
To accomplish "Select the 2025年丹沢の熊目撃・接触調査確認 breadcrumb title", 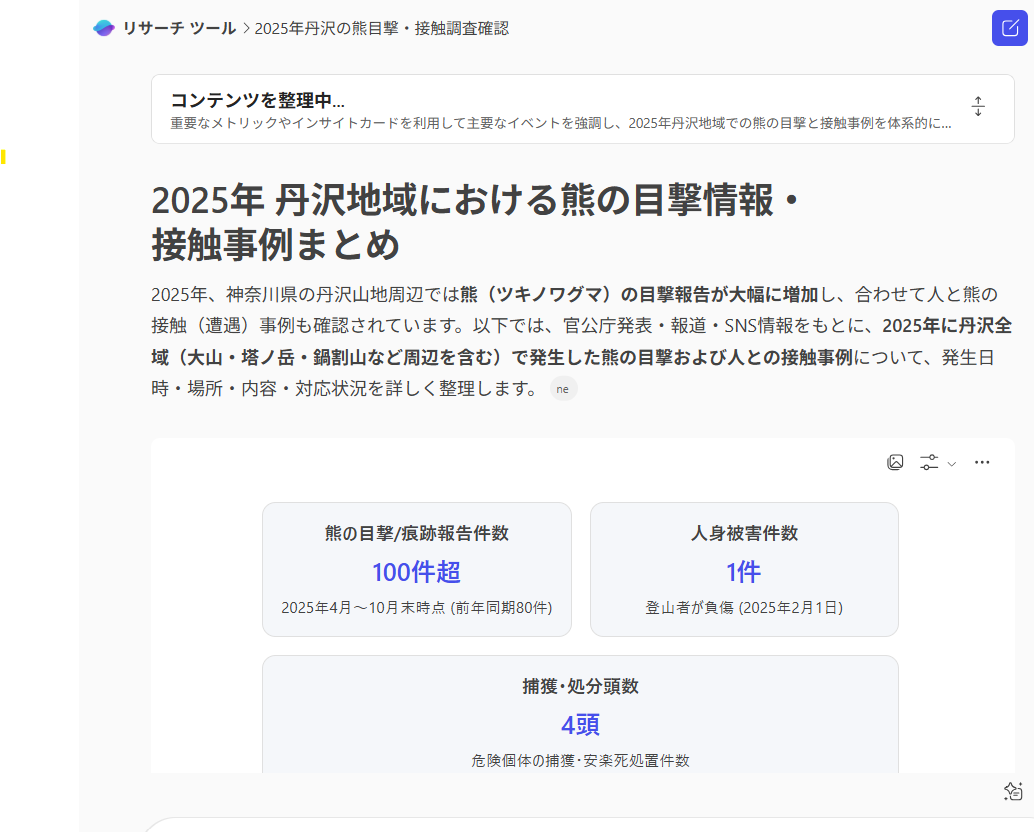I will coord(381,28).
